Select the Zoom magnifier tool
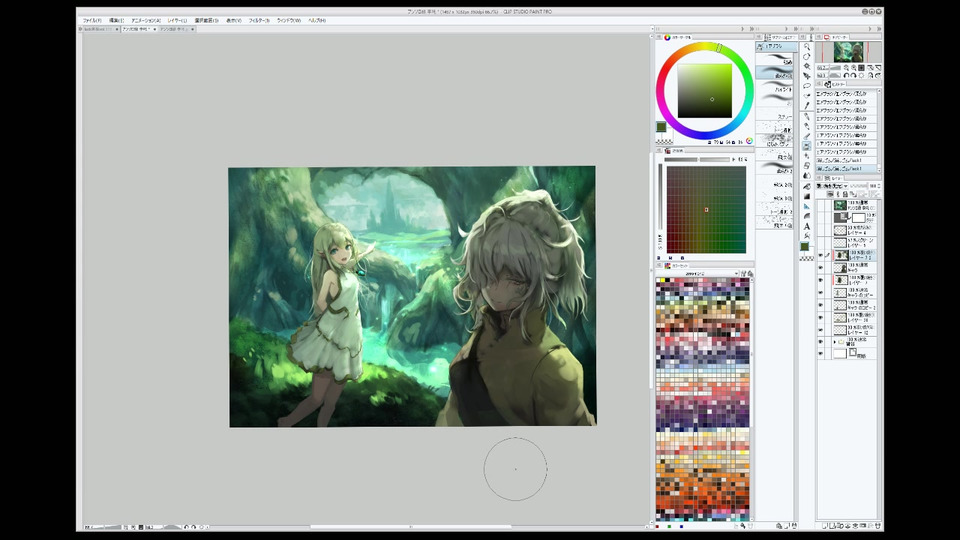 pyautogui.click(x=806, y=47)
